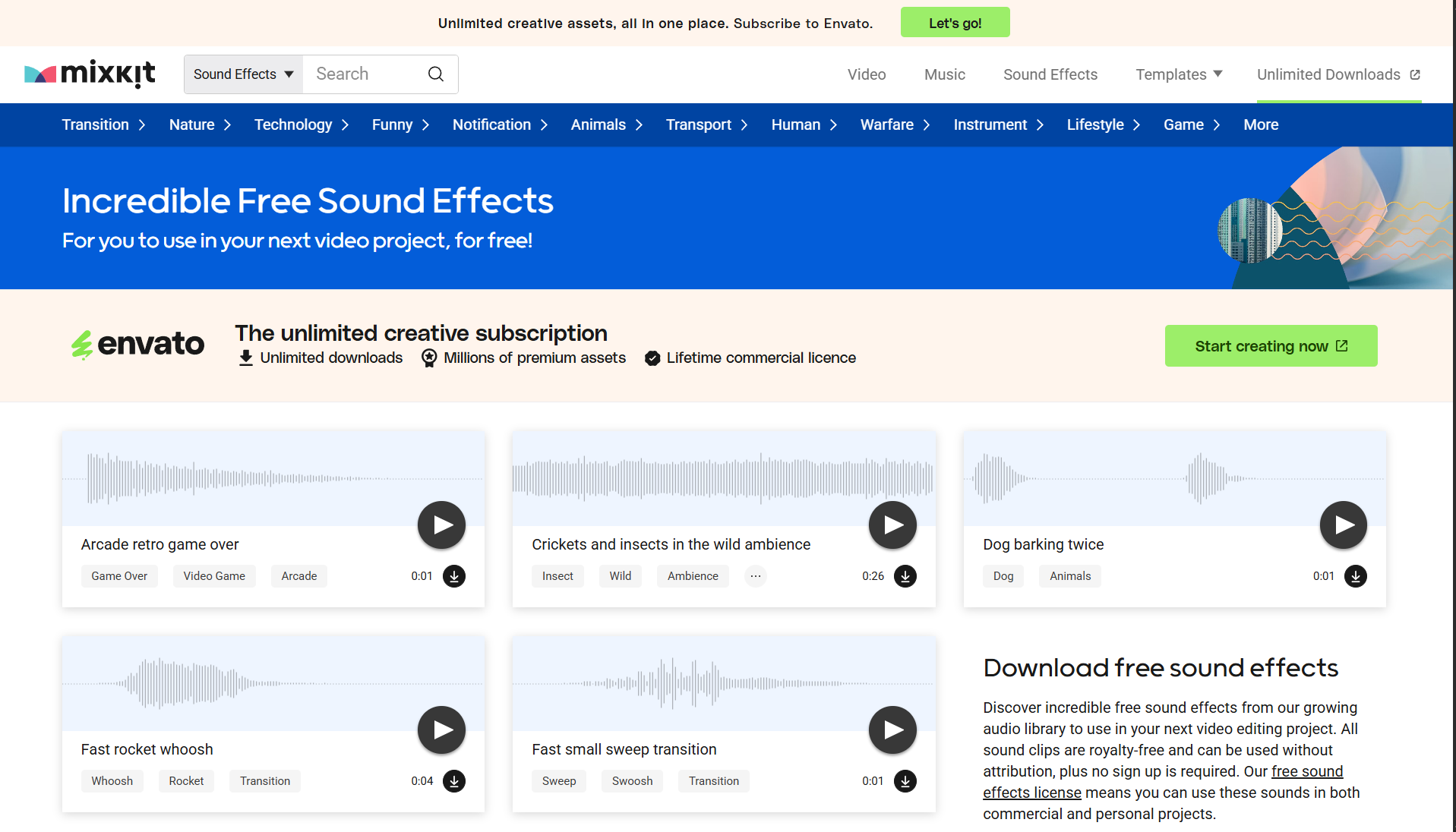Download the Dog barking twice sound

1356,576
